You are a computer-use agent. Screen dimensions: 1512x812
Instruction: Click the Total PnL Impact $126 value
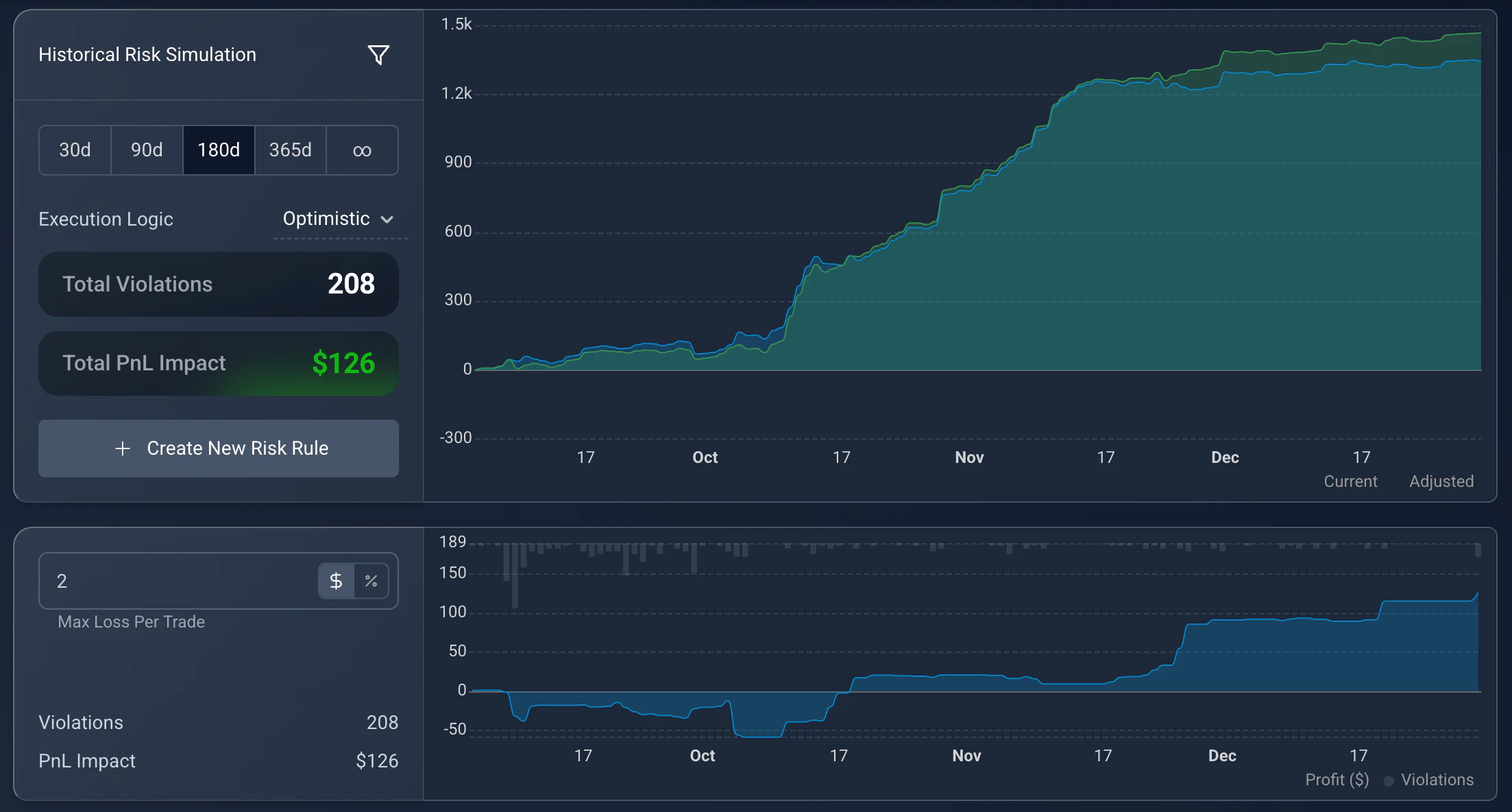[x=343, y=363]
